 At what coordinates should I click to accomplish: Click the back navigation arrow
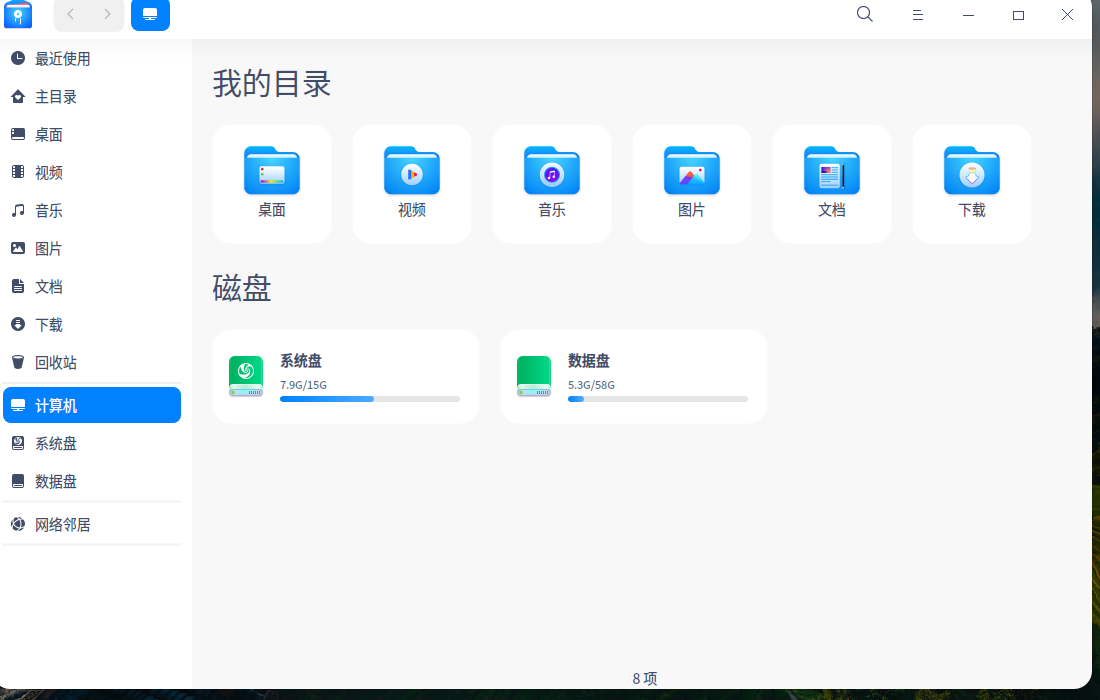[70, 15]
